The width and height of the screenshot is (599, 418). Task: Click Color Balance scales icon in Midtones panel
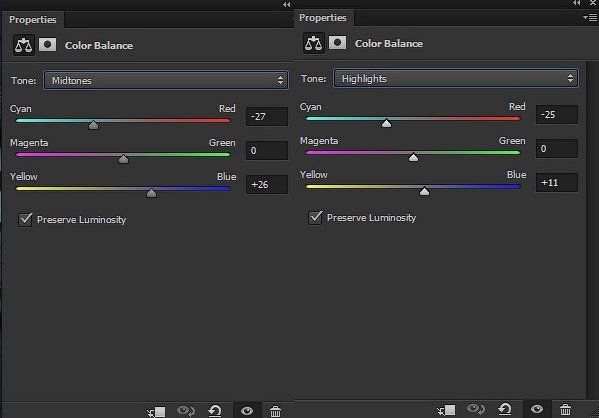point(24,45)
